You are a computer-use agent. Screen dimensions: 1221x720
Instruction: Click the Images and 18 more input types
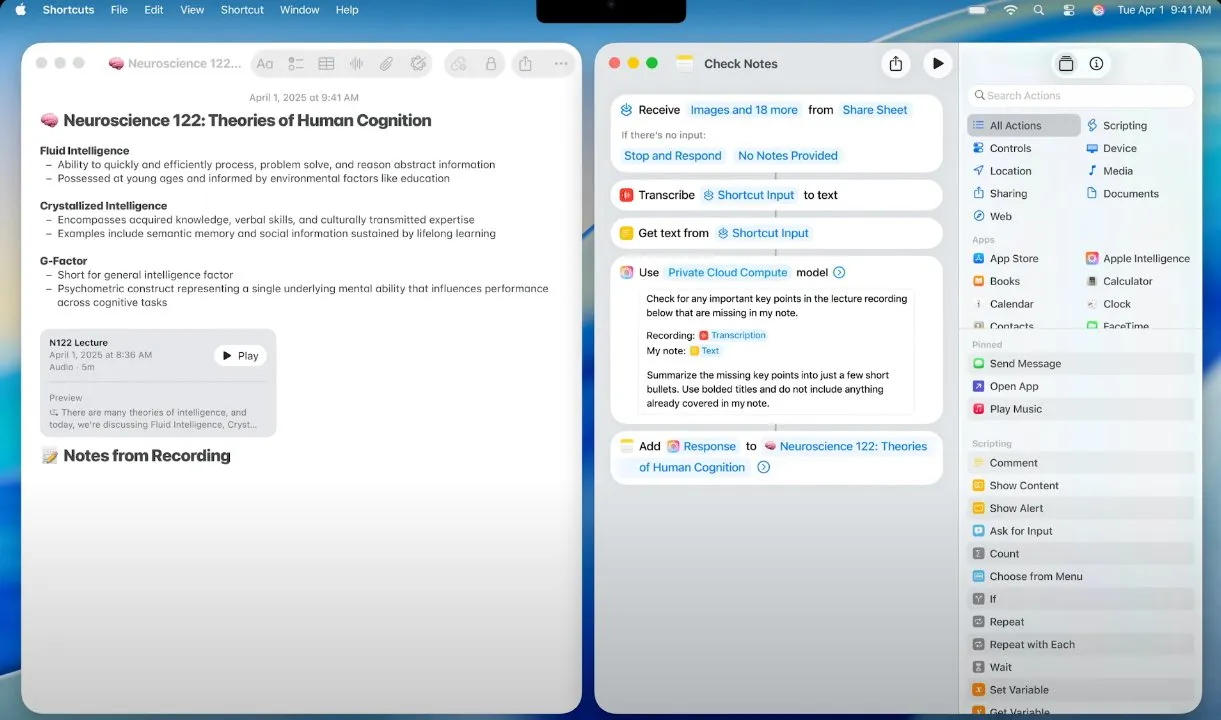point(744,110)
